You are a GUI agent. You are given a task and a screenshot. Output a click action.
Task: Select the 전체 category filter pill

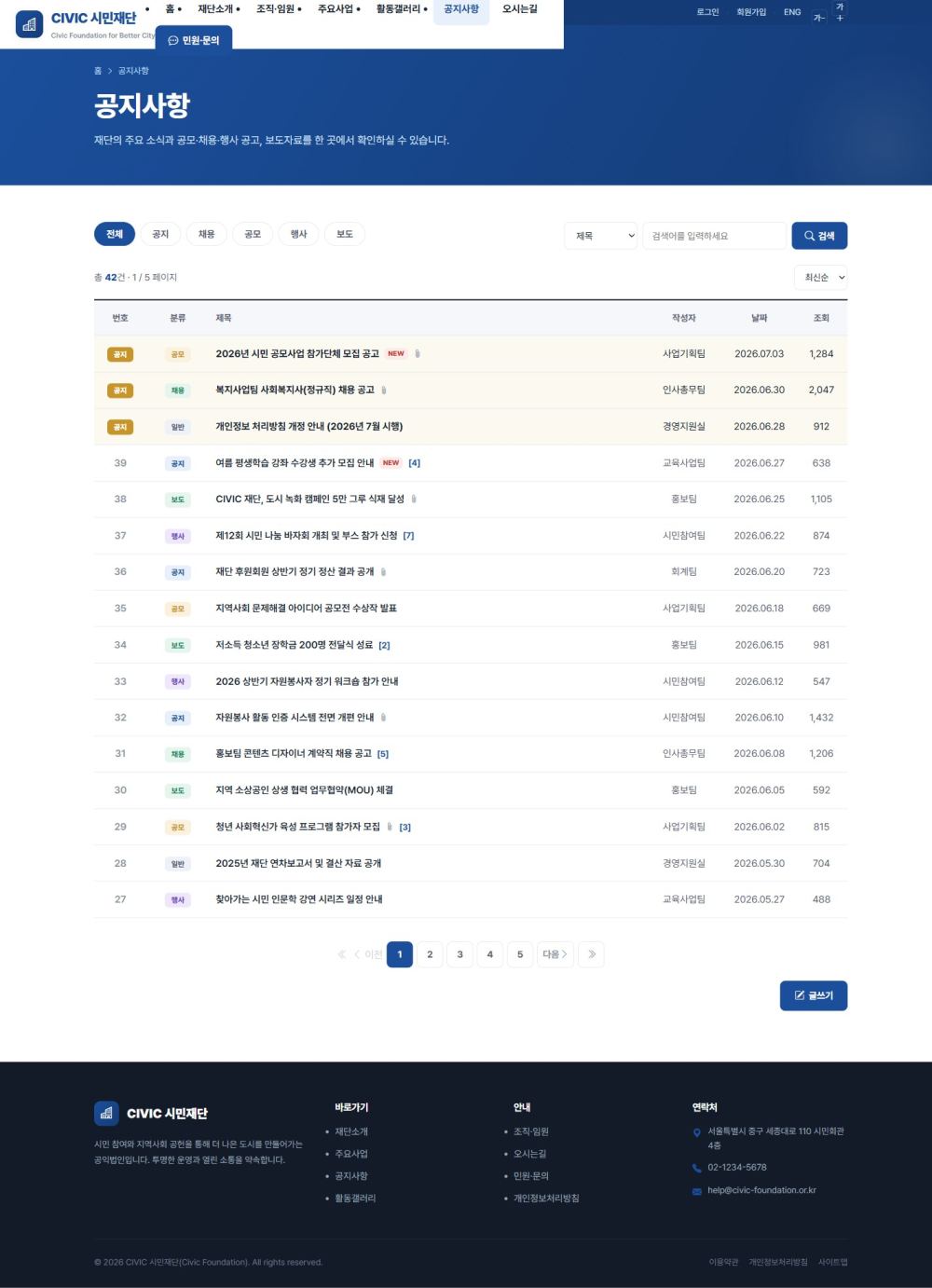(x=115, y=234)
